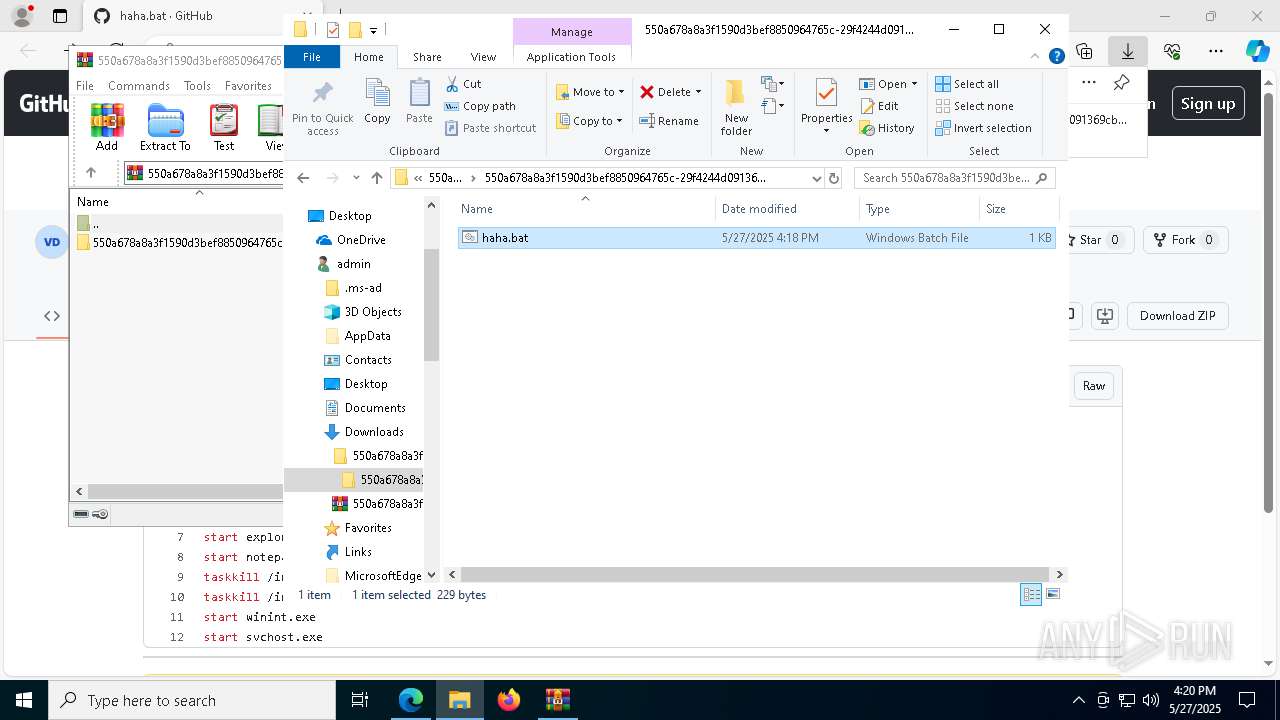Open Microsoft Edge from taskbar
Viewport: 1280px width, 720px height.
411,700
